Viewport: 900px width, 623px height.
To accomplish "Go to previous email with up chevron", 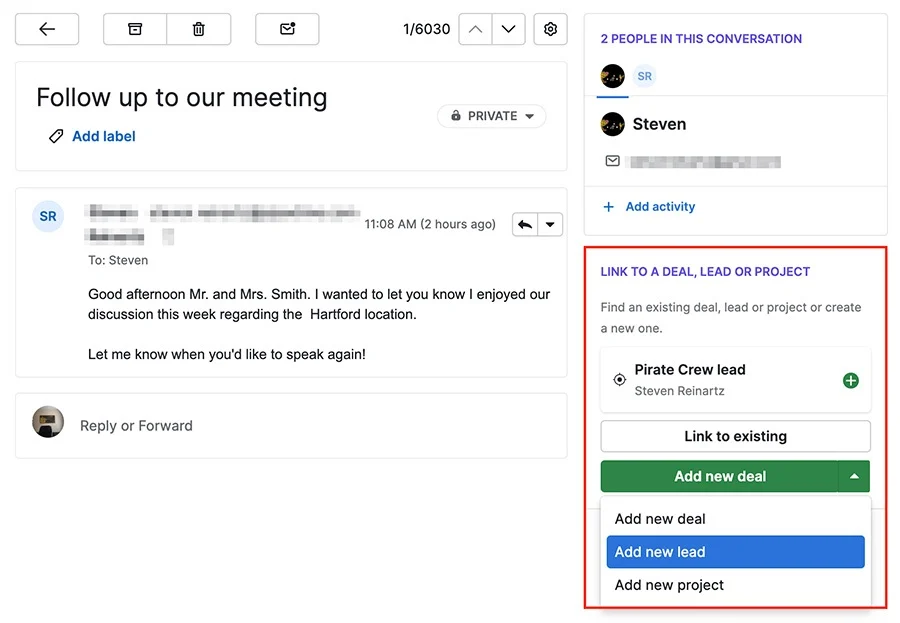I will click(475, 29).
